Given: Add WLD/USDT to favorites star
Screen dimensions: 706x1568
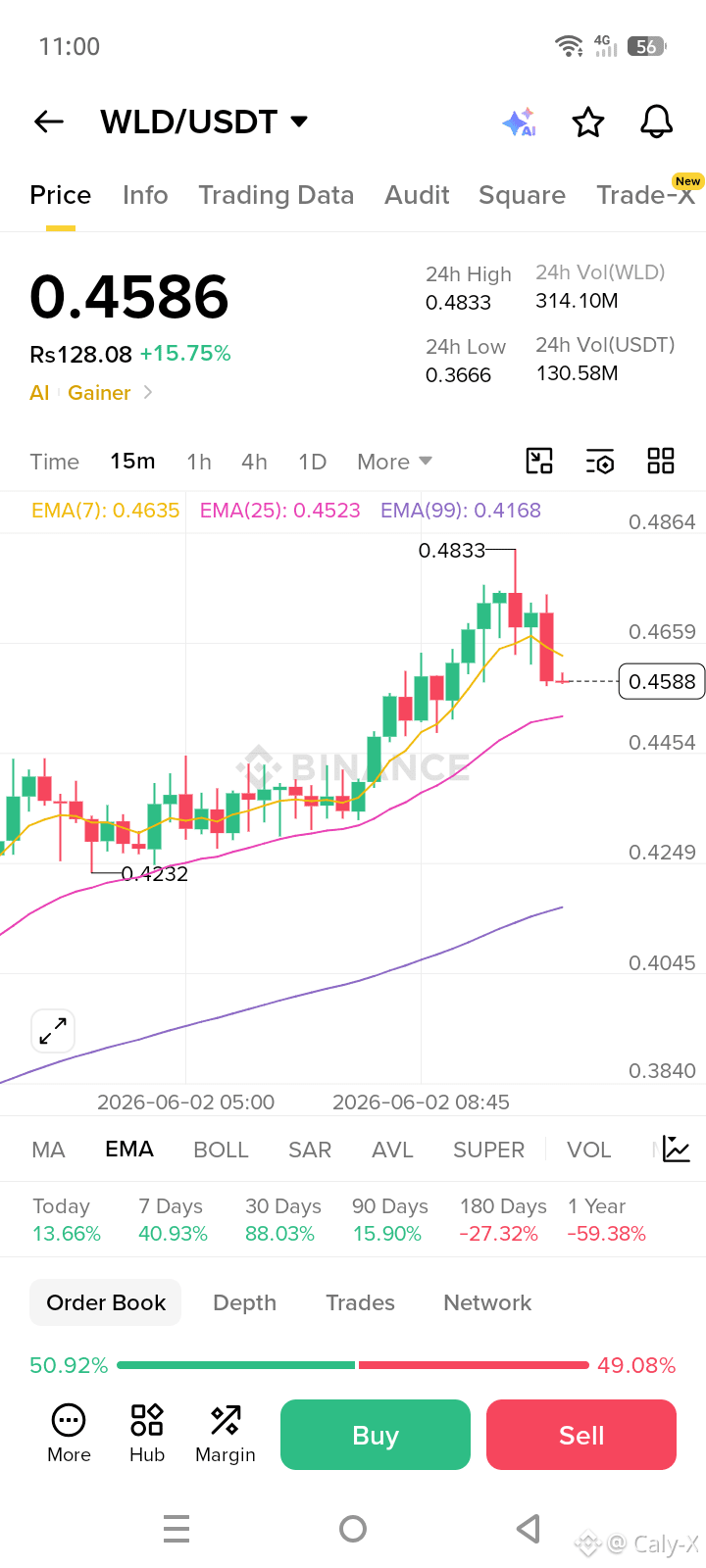Looking at the screenshot, I should click(588, 122).
